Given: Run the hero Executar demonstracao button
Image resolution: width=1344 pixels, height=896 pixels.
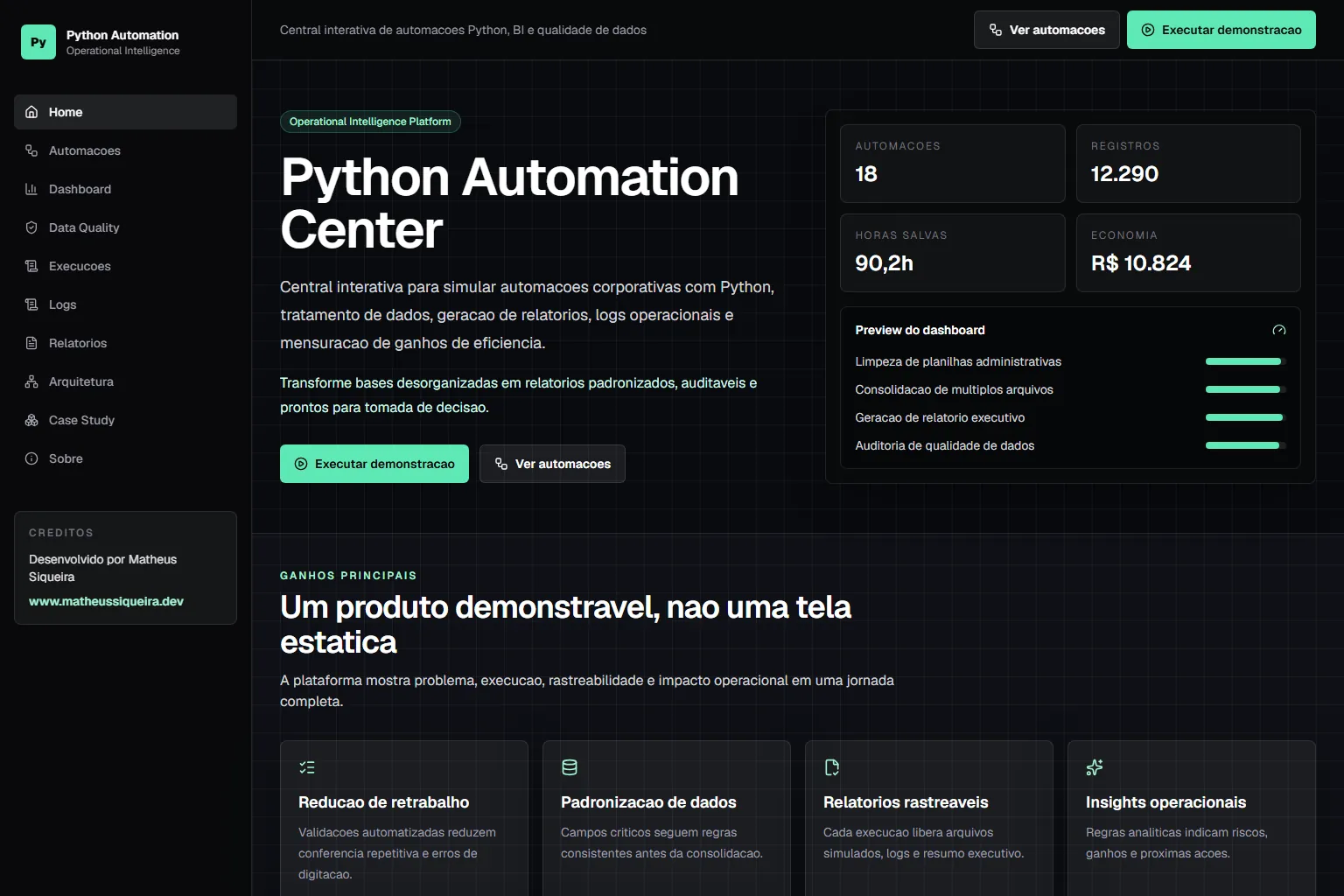Looking at the screenshot, I should pos(374,464).
